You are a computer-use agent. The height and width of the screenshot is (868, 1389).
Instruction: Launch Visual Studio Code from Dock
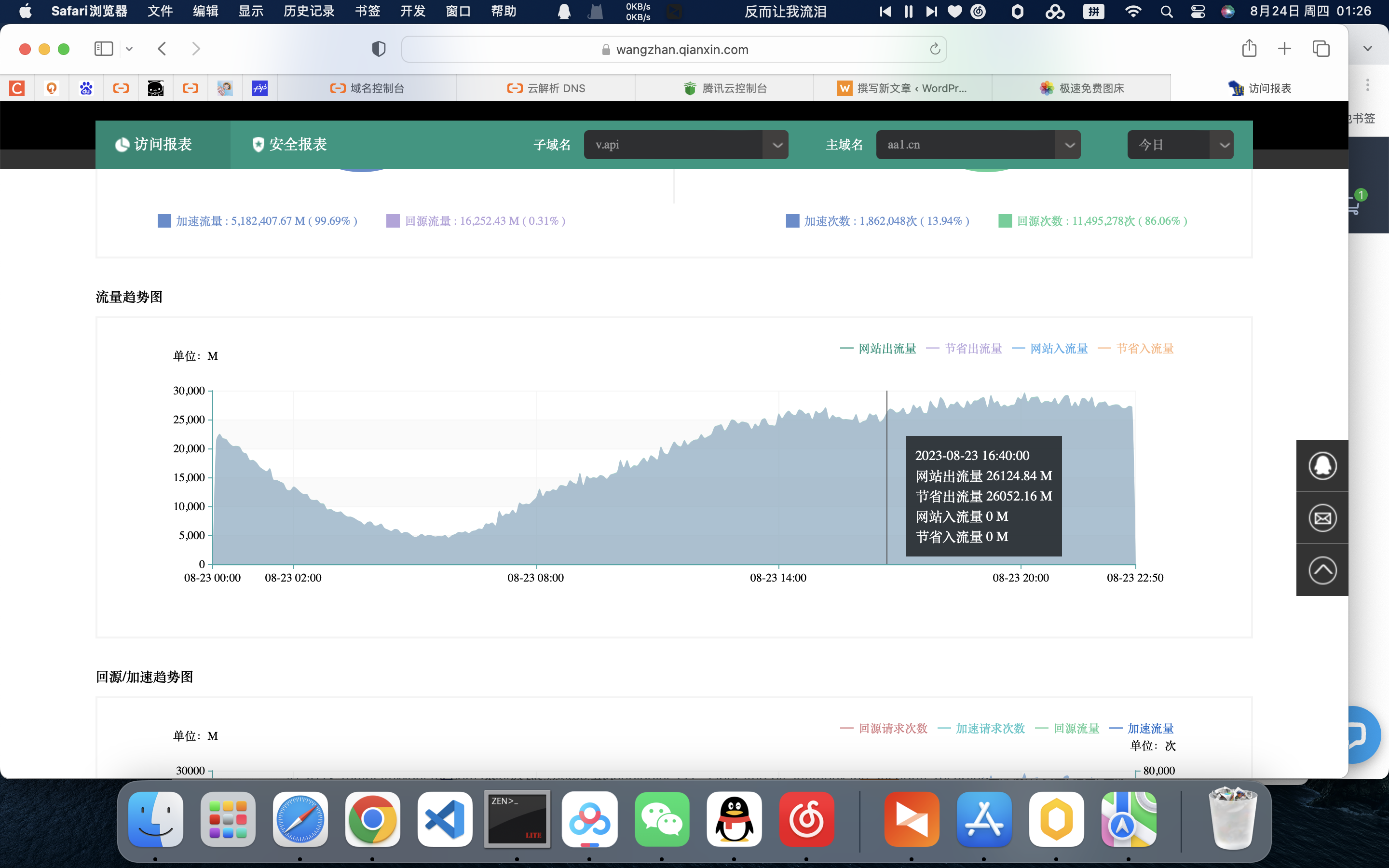coord(445,819)
